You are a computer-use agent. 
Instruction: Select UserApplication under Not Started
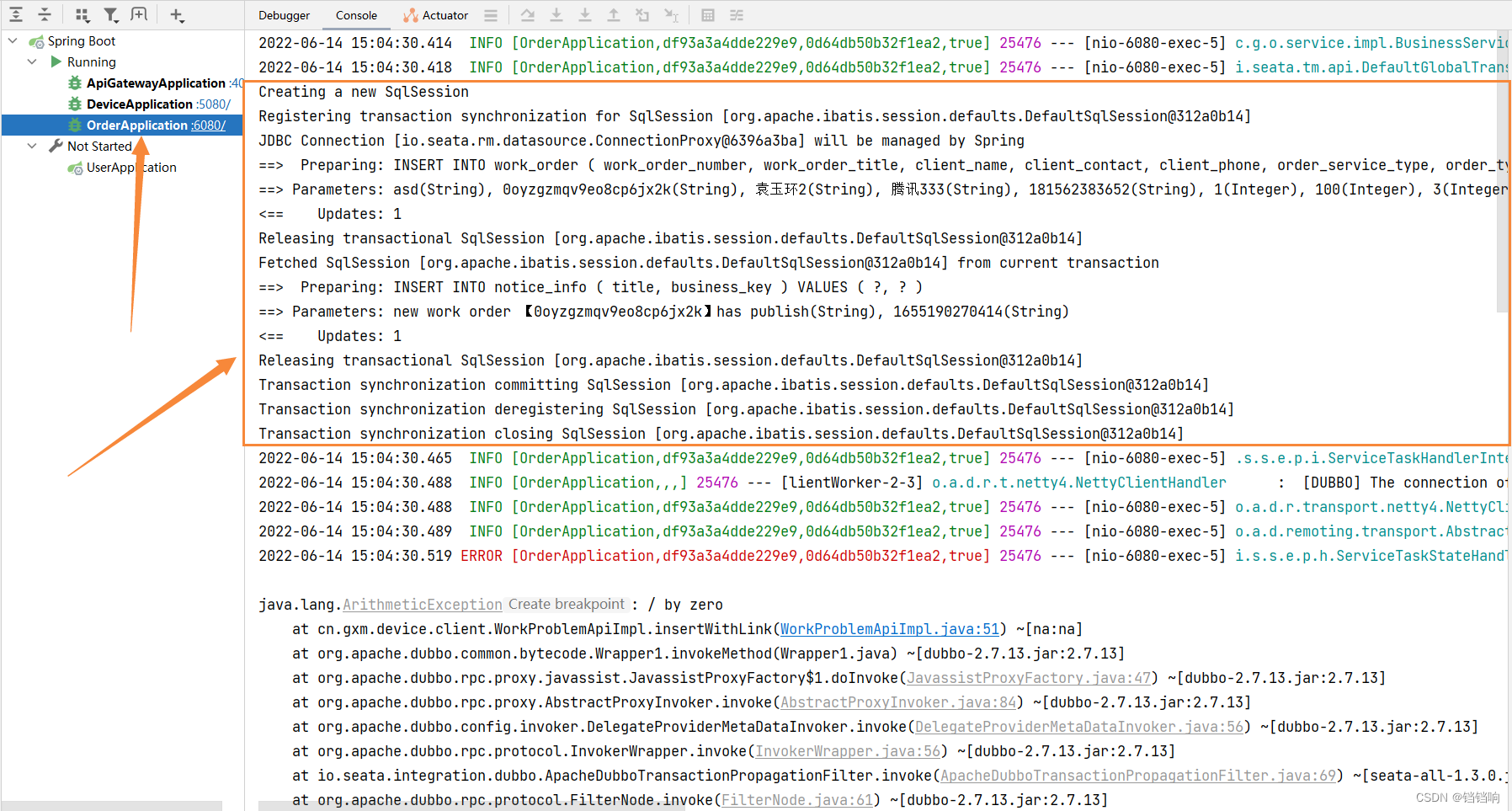coord(131,167)
